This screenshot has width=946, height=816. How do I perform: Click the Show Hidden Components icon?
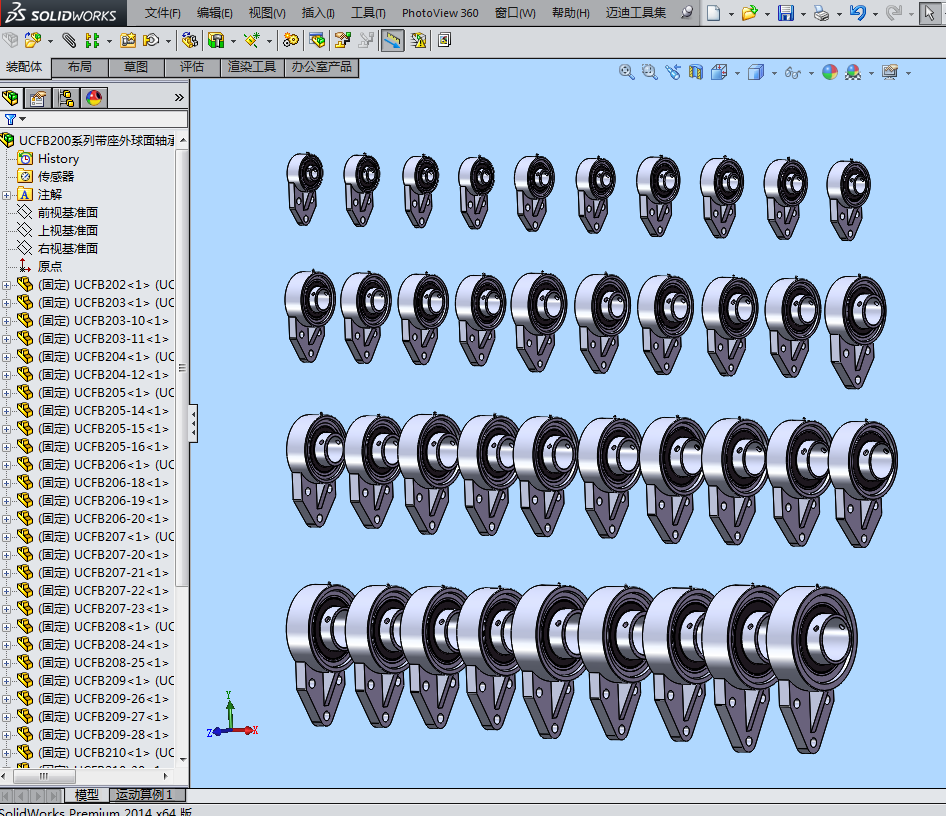tap(189, 40)
